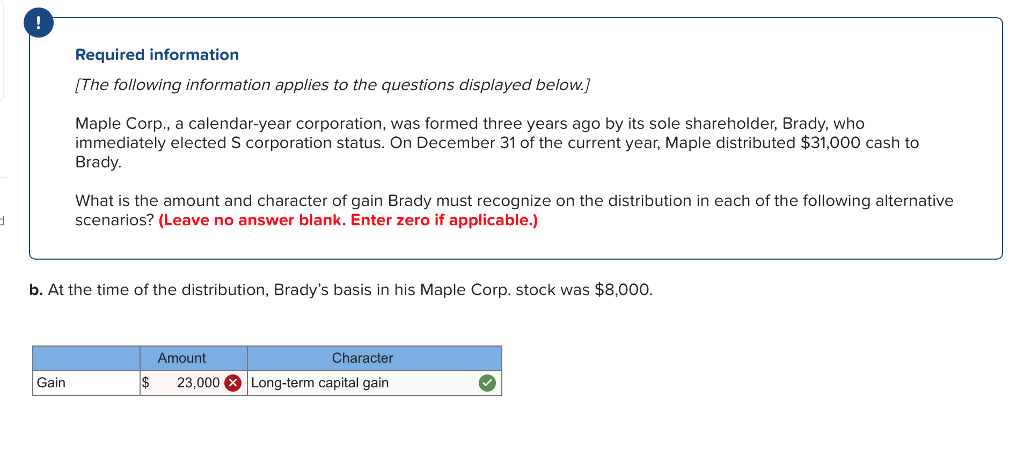Click the partial sidebar tab at left edge
1024x456 pixels.
tap(3, 219)
